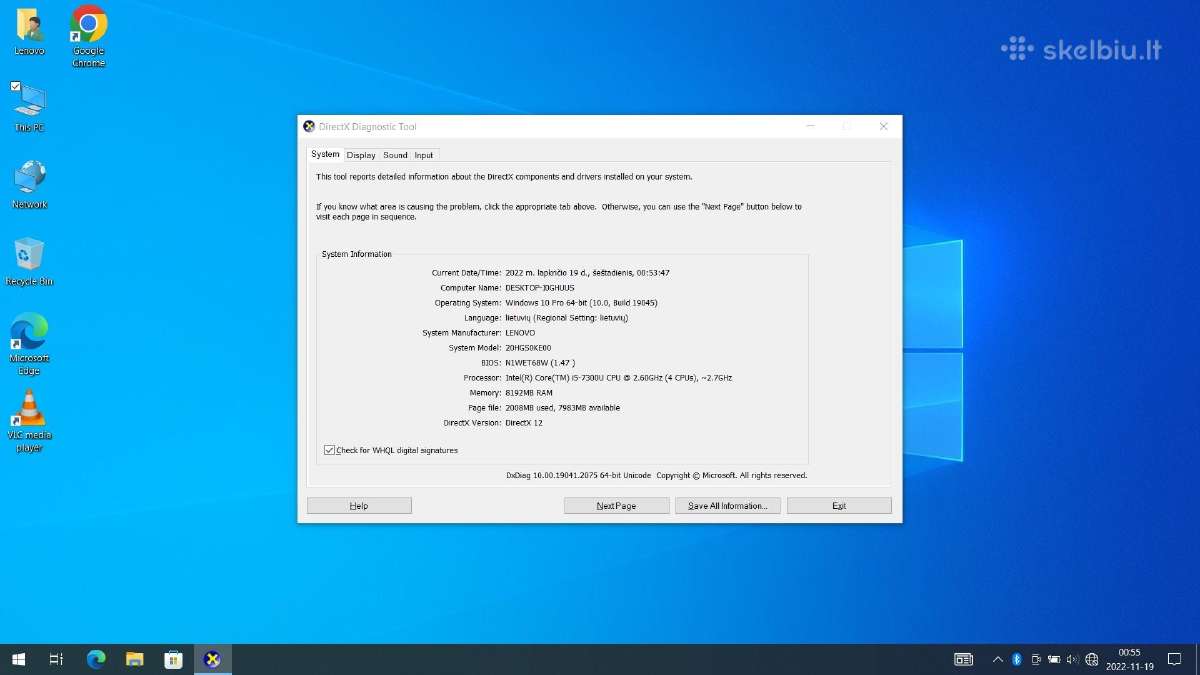Viewport: 1200px width, 675px height.
Task: Select the Recycle Bin desktop icon
Action: pos(29,261)
